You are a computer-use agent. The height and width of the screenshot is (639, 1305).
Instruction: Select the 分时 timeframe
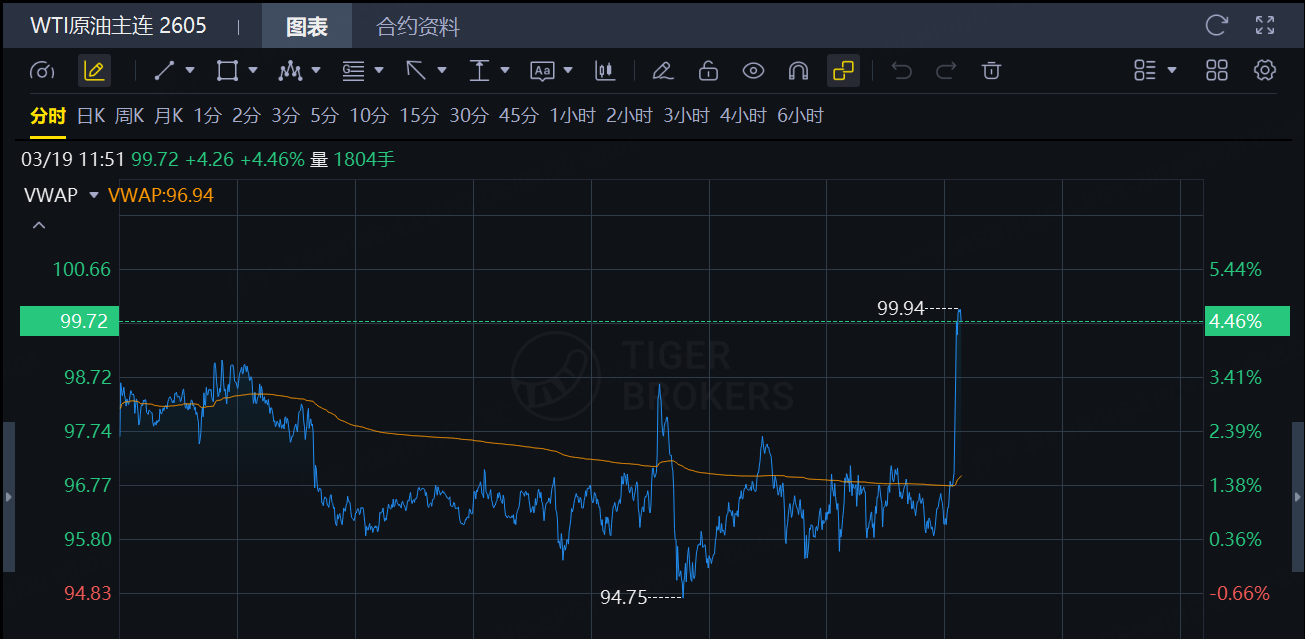tap(48, 116)
